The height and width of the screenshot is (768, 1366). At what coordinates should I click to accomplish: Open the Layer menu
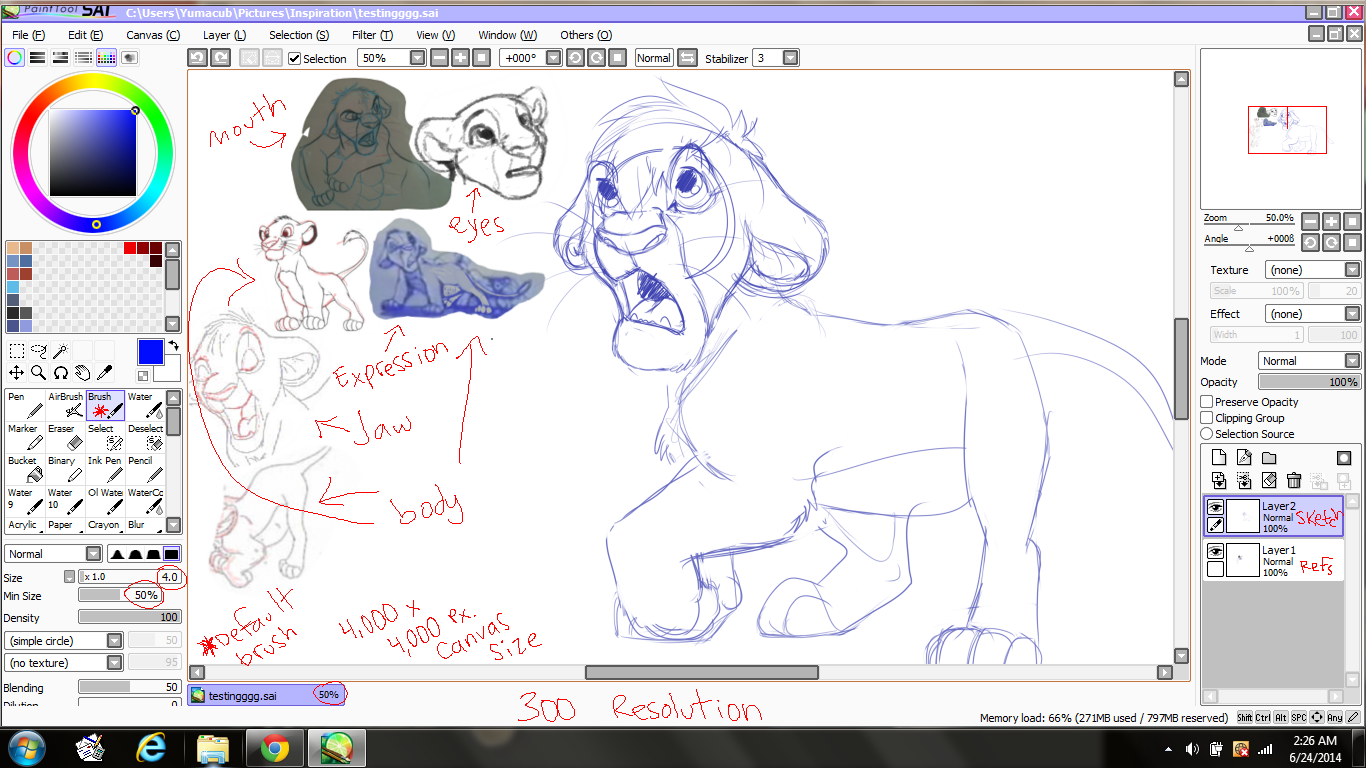click(x=224, y=35)
